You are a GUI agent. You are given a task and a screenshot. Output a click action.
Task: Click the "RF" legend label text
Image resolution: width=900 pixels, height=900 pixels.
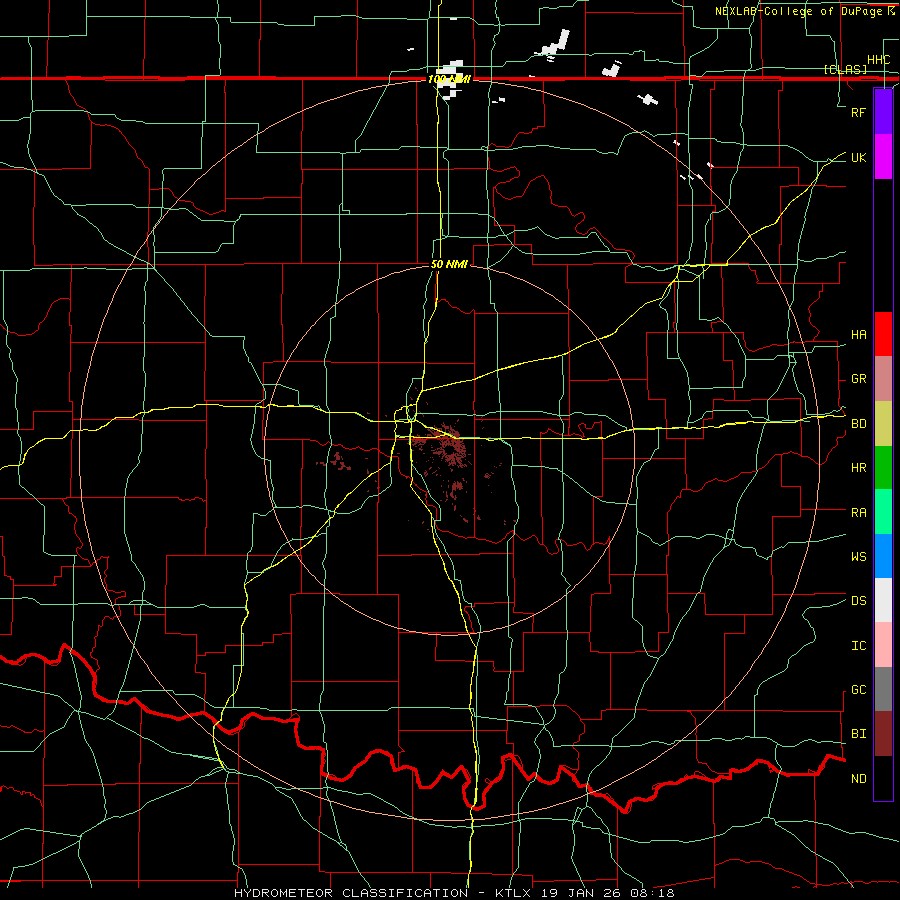pos(858,112)
